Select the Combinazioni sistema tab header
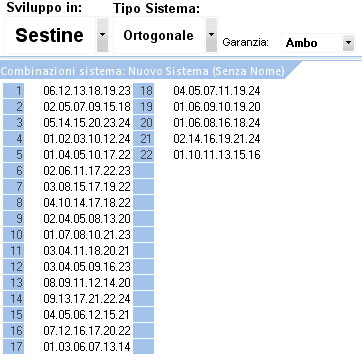Viewport: 362px width, 363px height. tap(143, 71)
